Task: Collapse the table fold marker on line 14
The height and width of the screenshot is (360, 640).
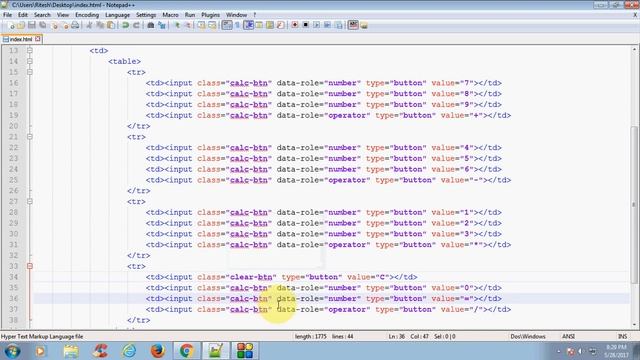Action: 30,61
